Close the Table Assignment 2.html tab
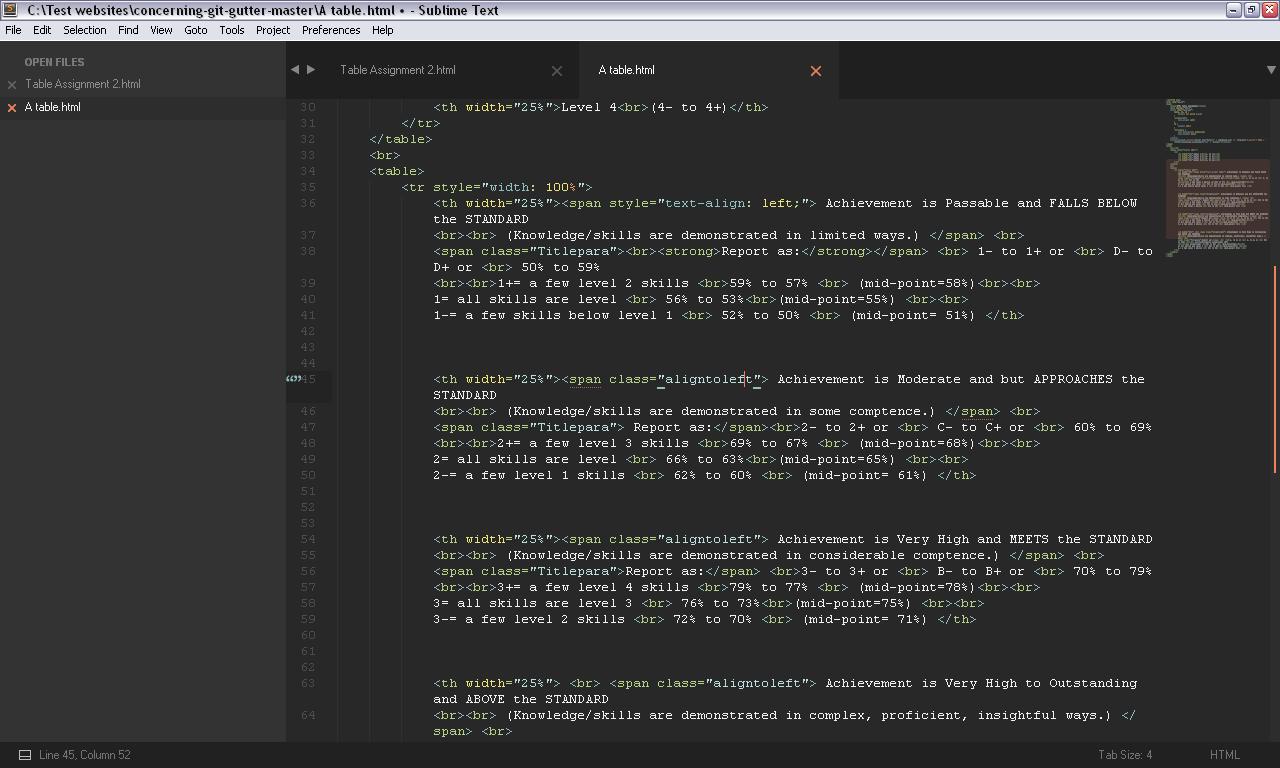 tap(557, 71)
